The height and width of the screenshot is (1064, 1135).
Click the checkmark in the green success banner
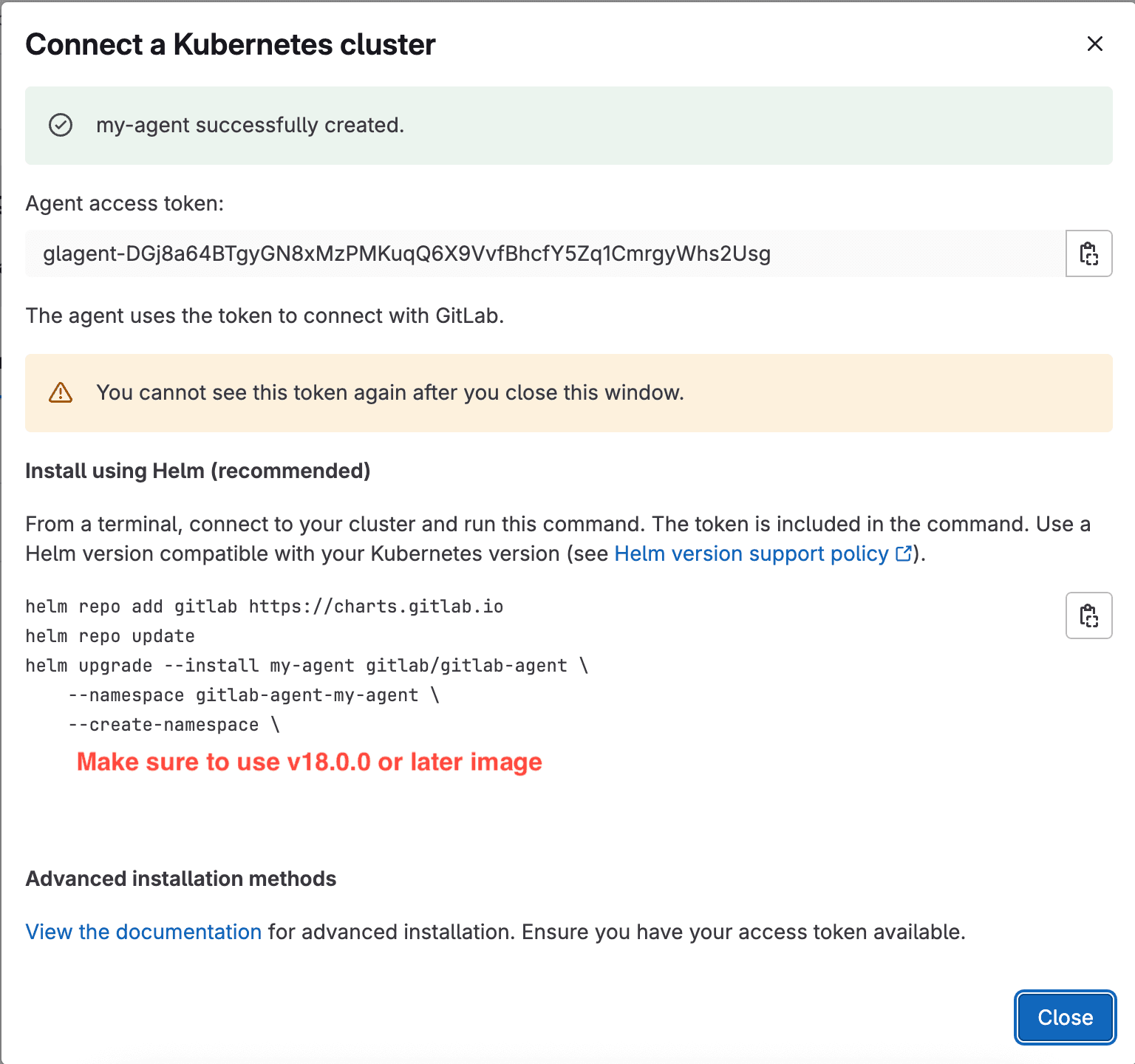[61, 125]
